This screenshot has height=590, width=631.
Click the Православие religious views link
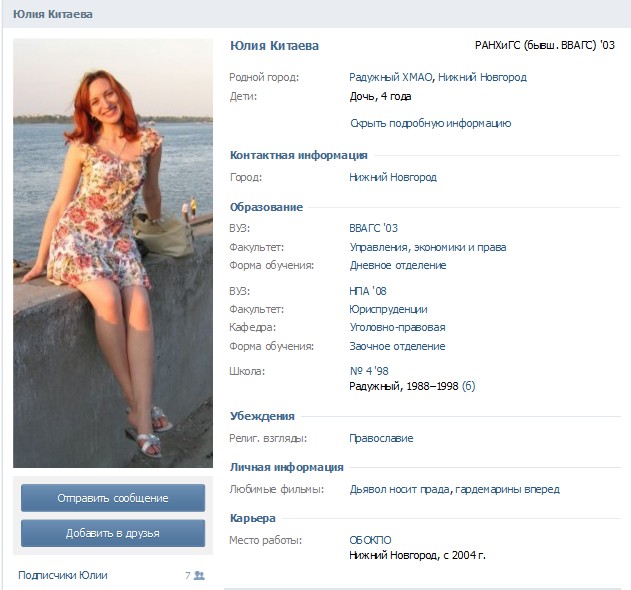[380, 438]
